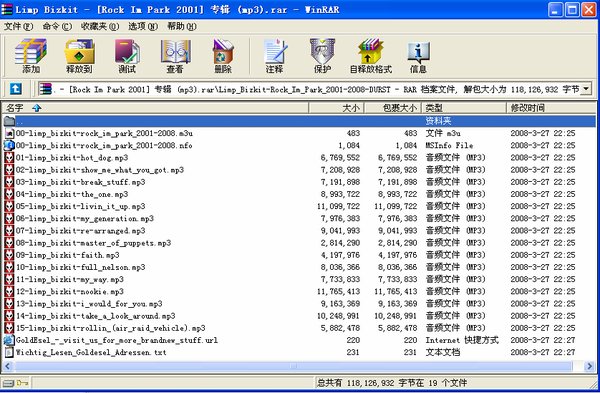Click the Wichtig_Lesen text file icon
The height and width of the screenshot is (393, 600).
pyautogui.click(x=9, y=352)
